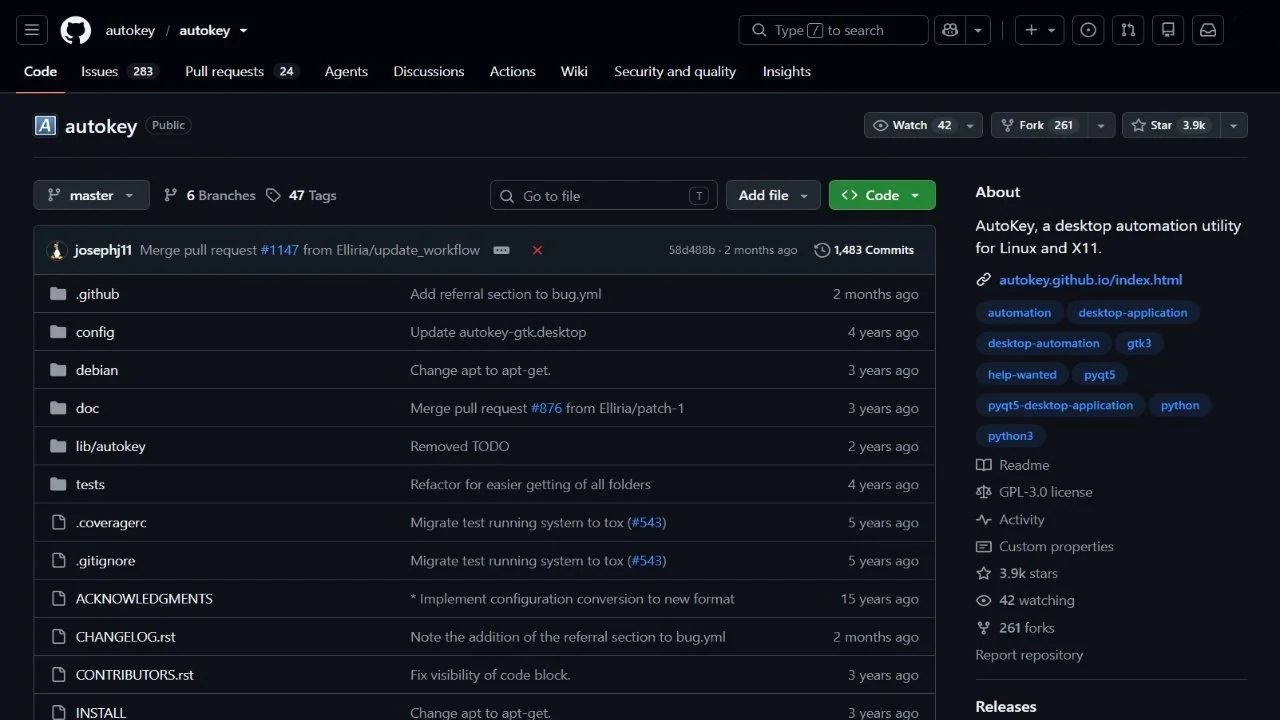Go to GitHub home via Octocat logo
The width and height of the screenshot is (1280, 720).
(76, 30)
